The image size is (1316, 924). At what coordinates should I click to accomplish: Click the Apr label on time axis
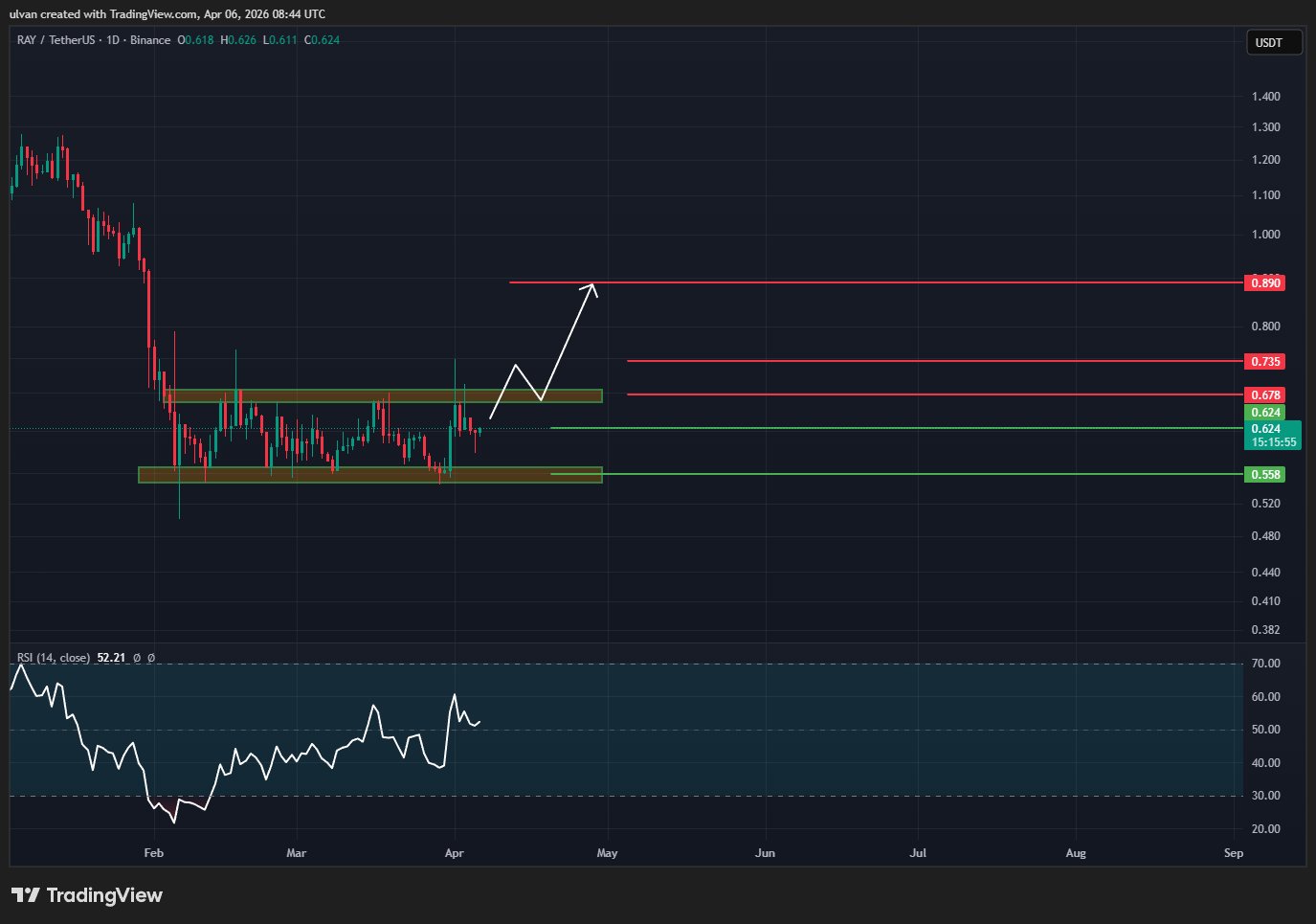point(455,852)
